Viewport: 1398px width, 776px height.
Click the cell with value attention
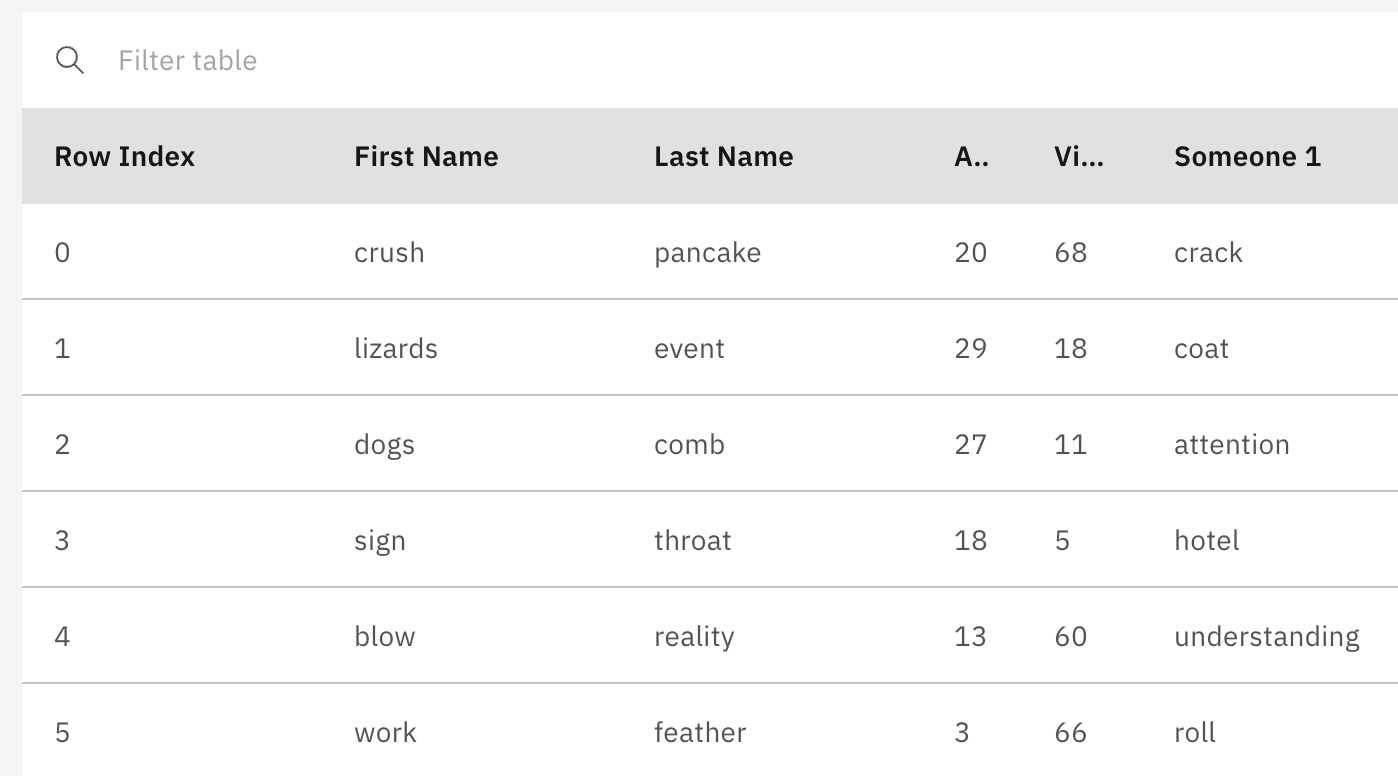pos(1233,444)
